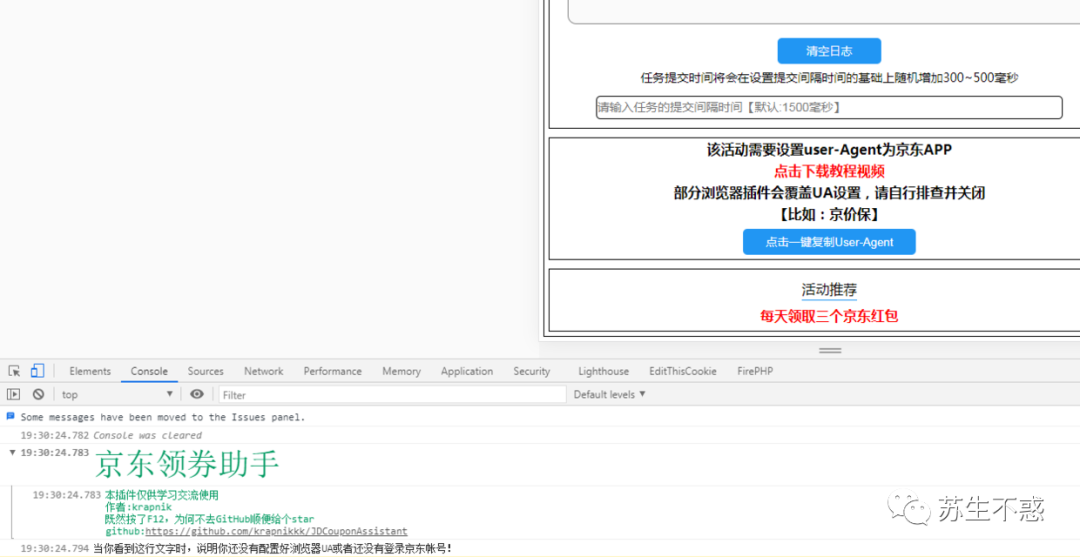Open the FirePHP tab
This screenshot has height=557, width=1080.
[755, 371]
